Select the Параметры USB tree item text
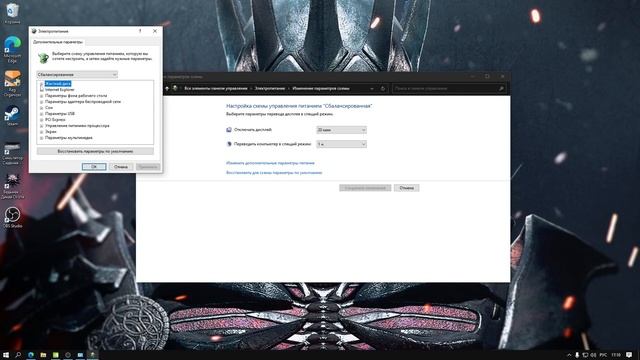Screen dimensions: 640x360 [x=60, y=114]
